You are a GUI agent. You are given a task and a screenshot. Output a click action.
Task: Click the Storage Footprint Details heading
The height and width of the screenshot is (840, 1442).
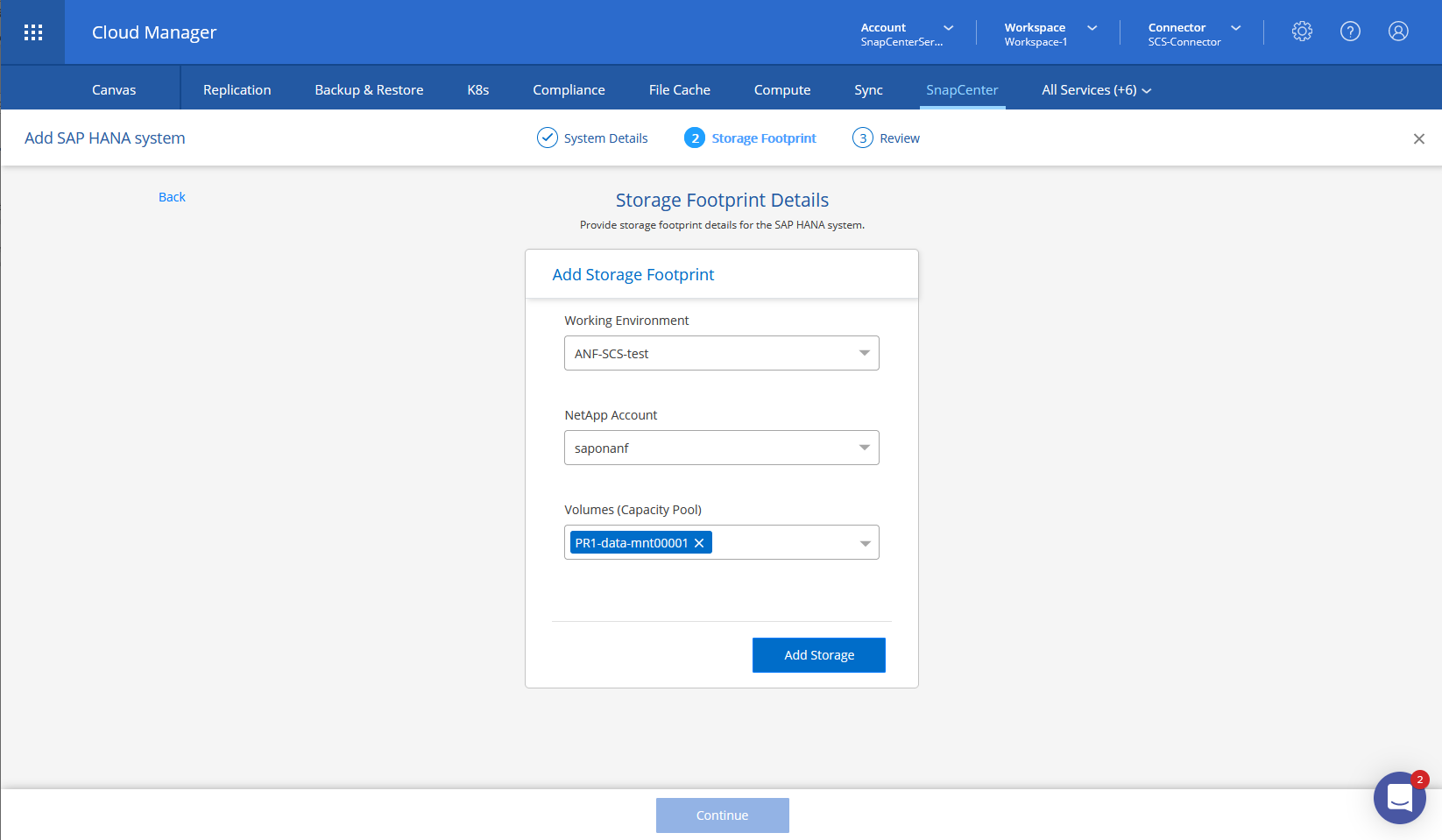[x=722, y=200]
